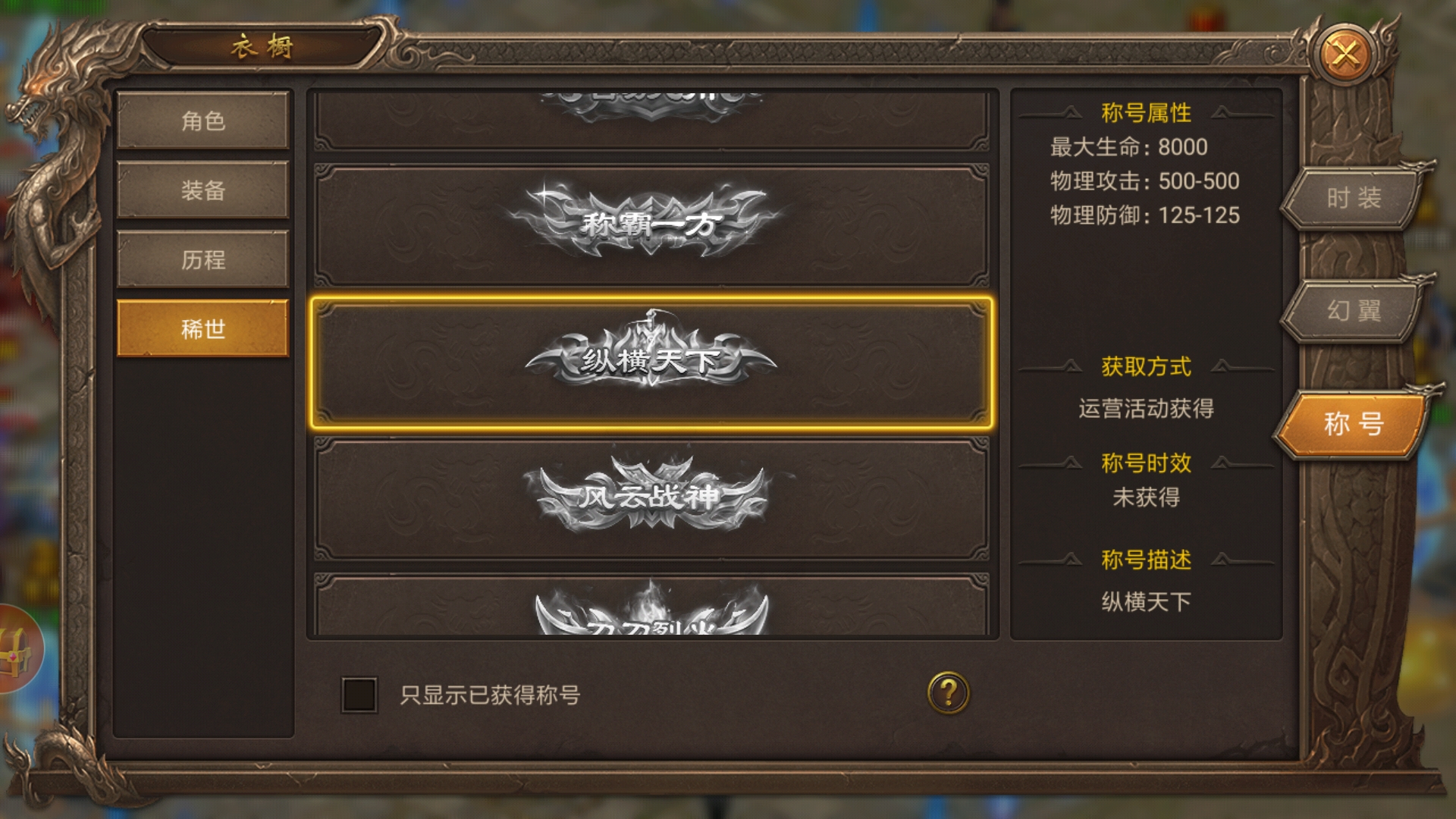Open the 时装 side tab

coord(1354,199)
